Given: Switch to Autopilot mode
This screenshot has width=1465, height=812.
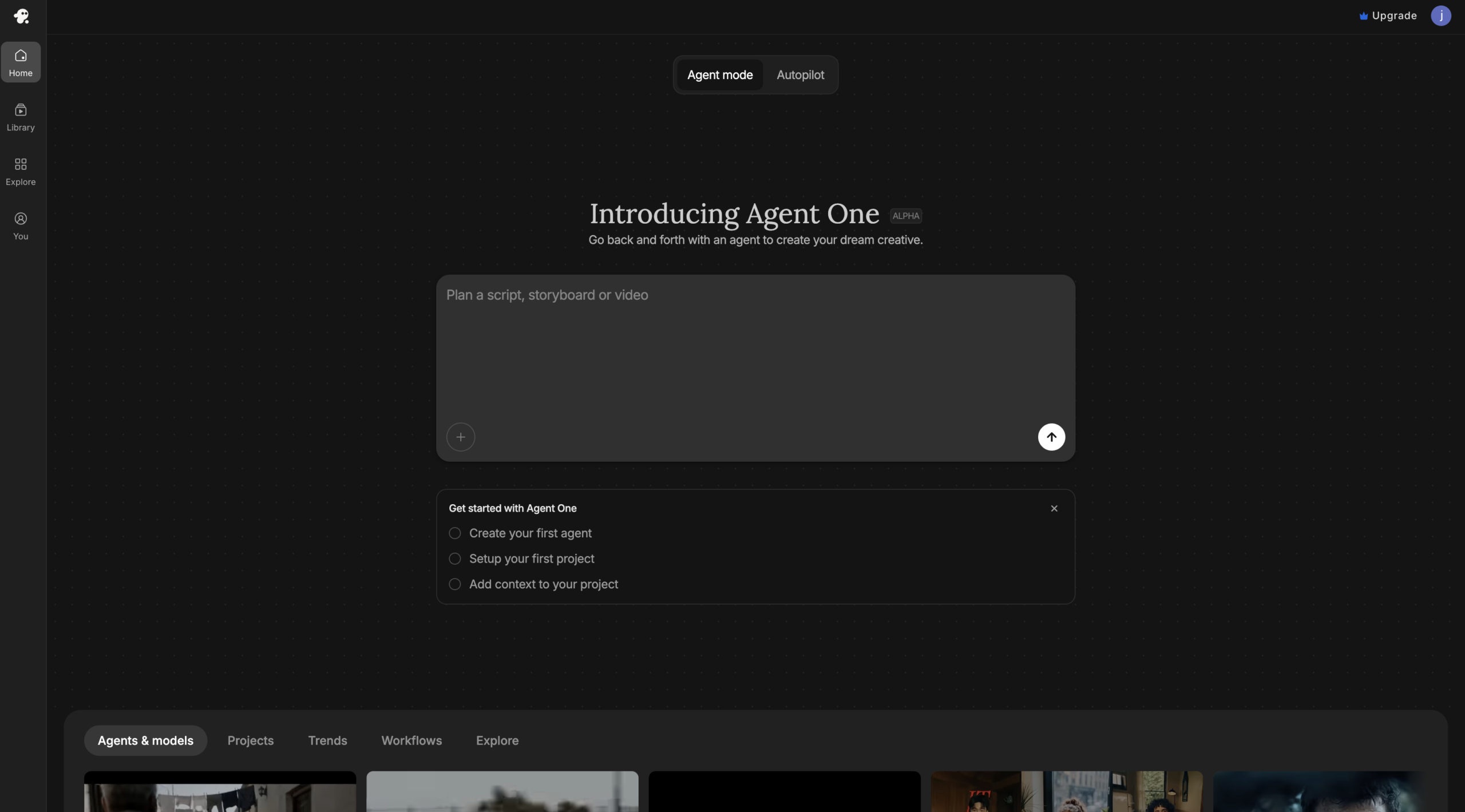Looking at the screenshot, I should [x=800, y=75].
